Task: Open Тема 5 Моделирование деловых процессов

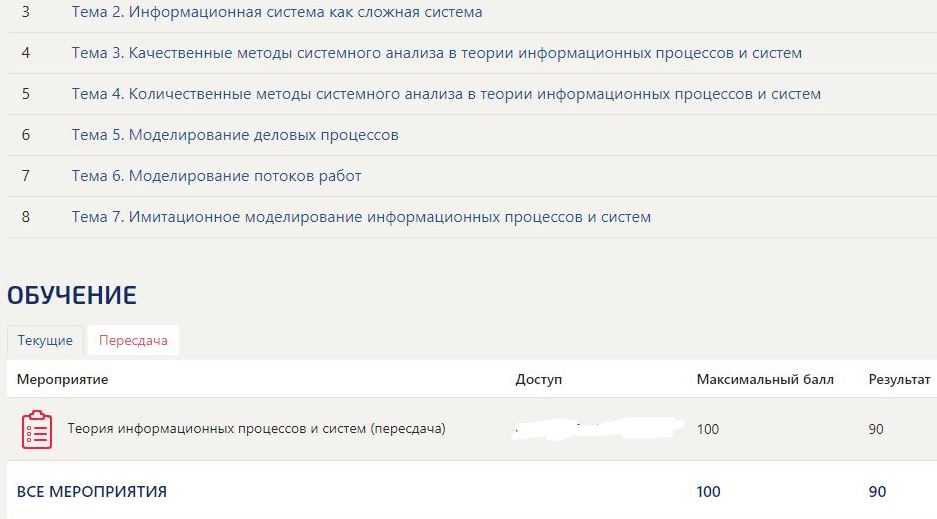Action: click(235, 135)
